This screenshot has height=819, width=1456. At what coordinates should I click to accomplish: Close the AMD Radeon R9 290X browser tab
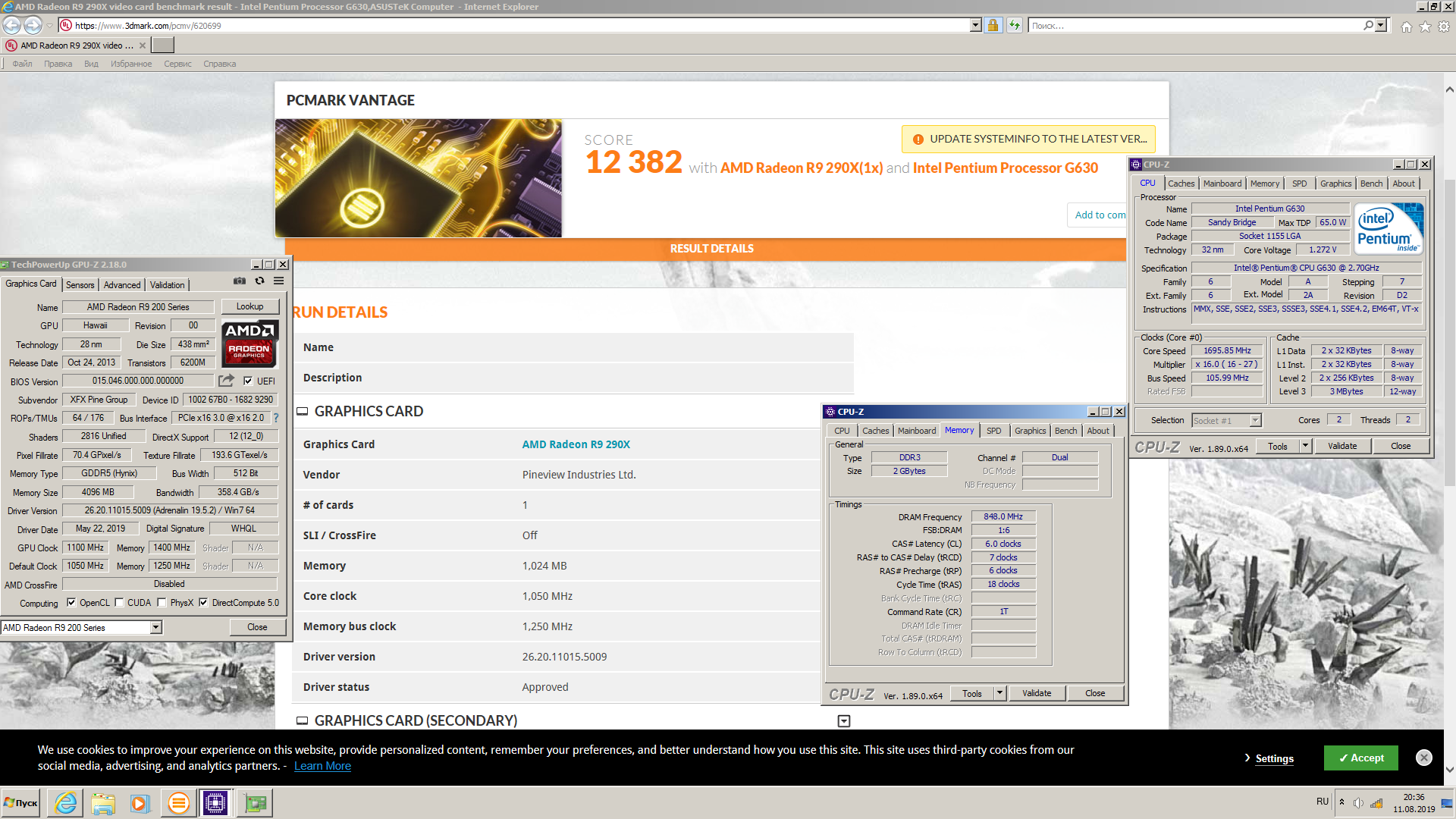[x=143, y=45]
